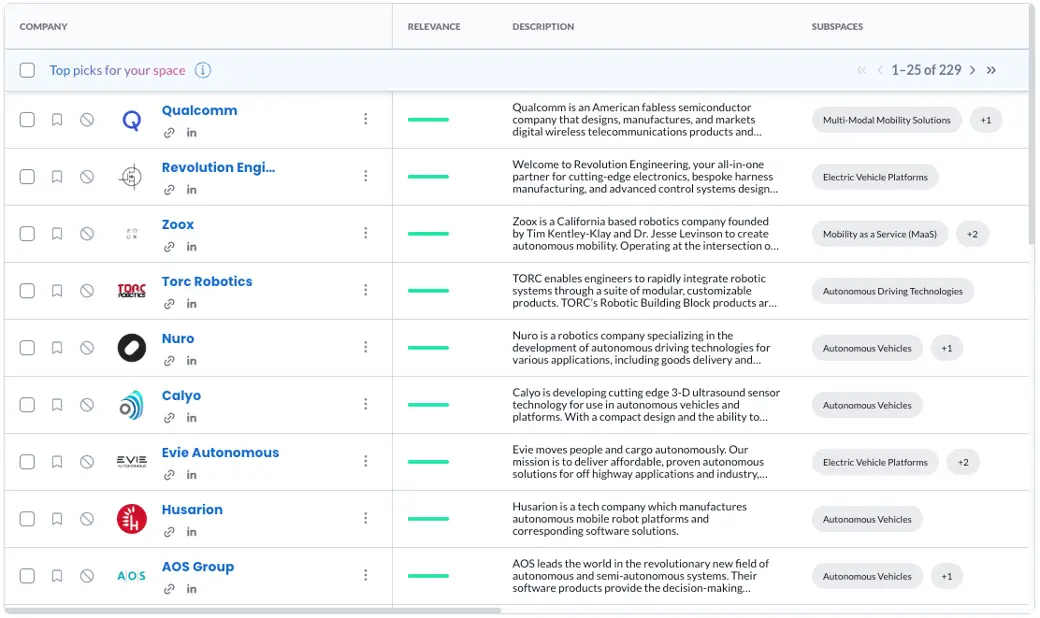
Task: Select the AOS Group row checkbox
Action: point(27,576)
